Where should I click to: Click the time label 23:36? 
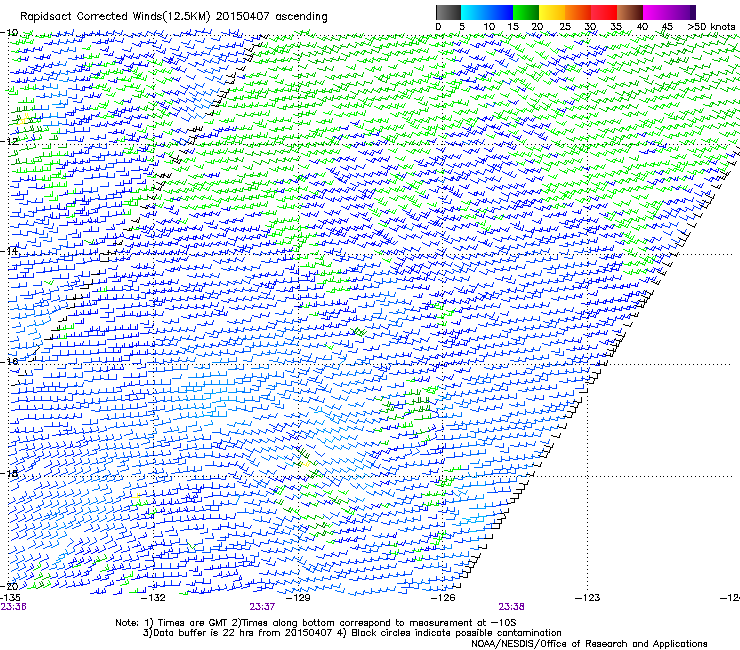[13, 607]
